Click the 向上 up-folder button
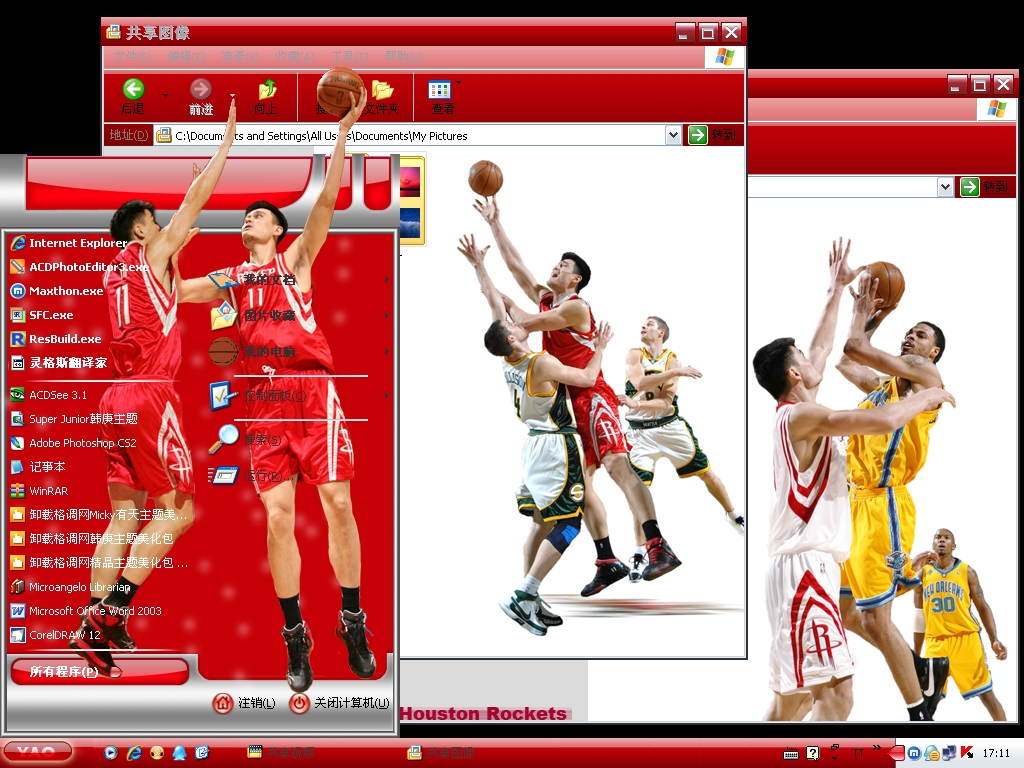 pos(266,97)
